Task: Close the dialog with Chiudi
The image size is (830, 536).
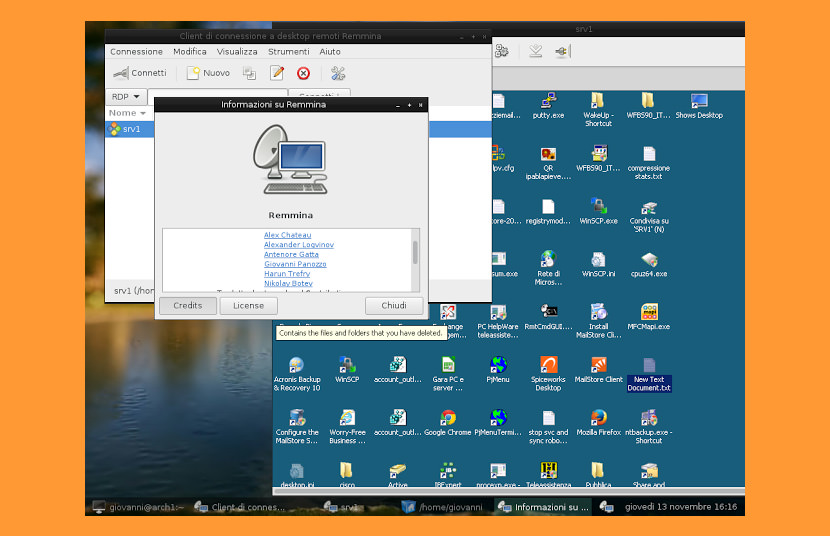Action: (394, 305)
